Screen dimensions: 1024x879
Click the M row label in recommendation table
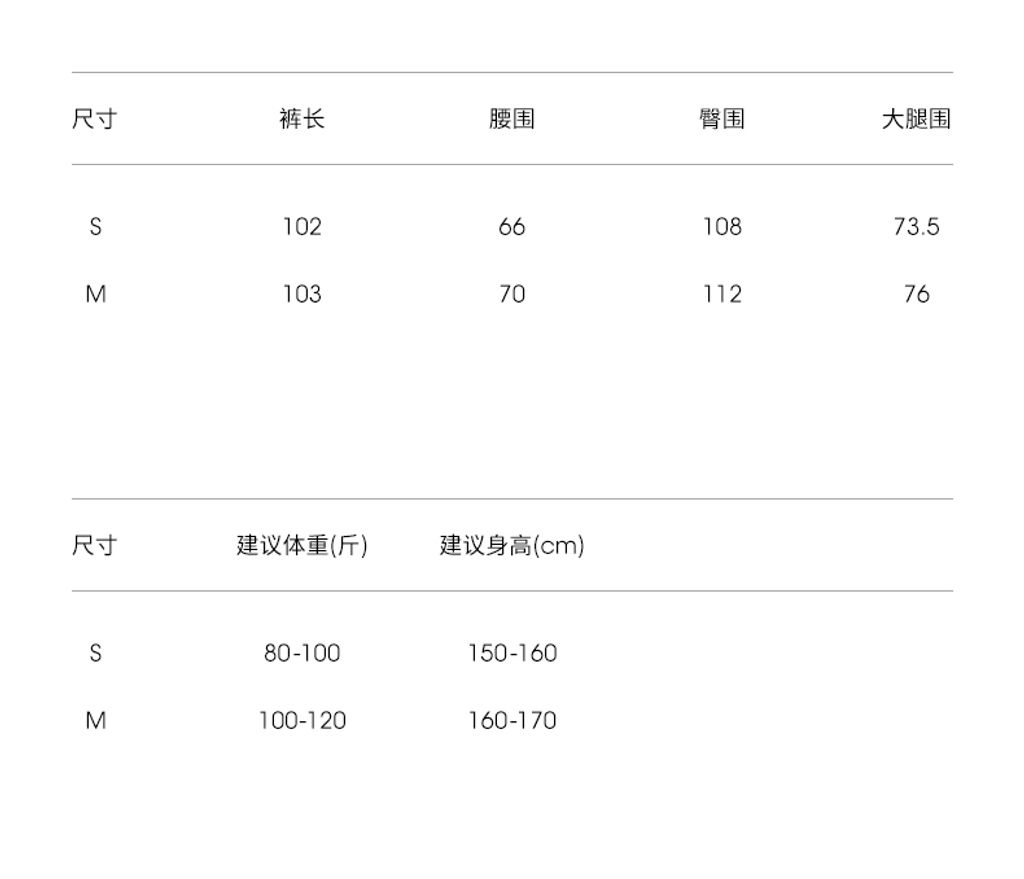pyautogui.click(x=95, y=720)
